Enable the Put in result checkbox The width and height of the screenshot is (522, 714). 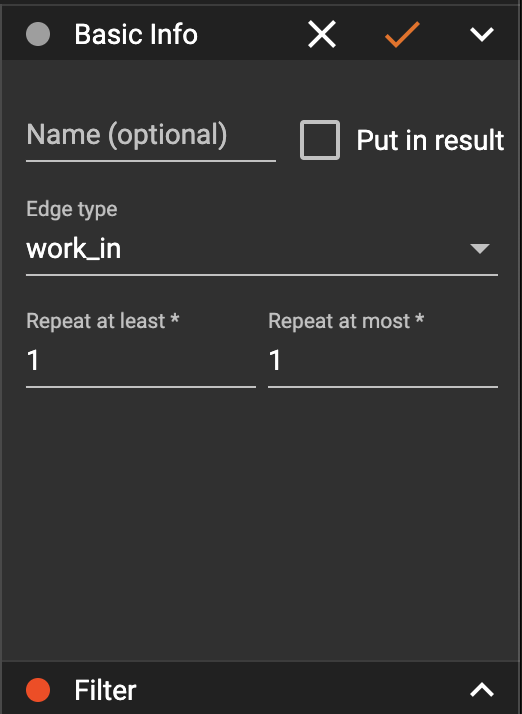320,140
